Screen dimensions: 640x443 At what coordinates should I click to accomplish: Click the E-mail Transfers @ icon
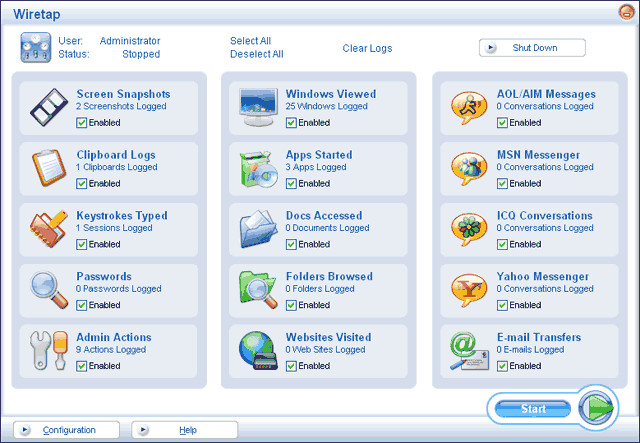tap(469, 351)
